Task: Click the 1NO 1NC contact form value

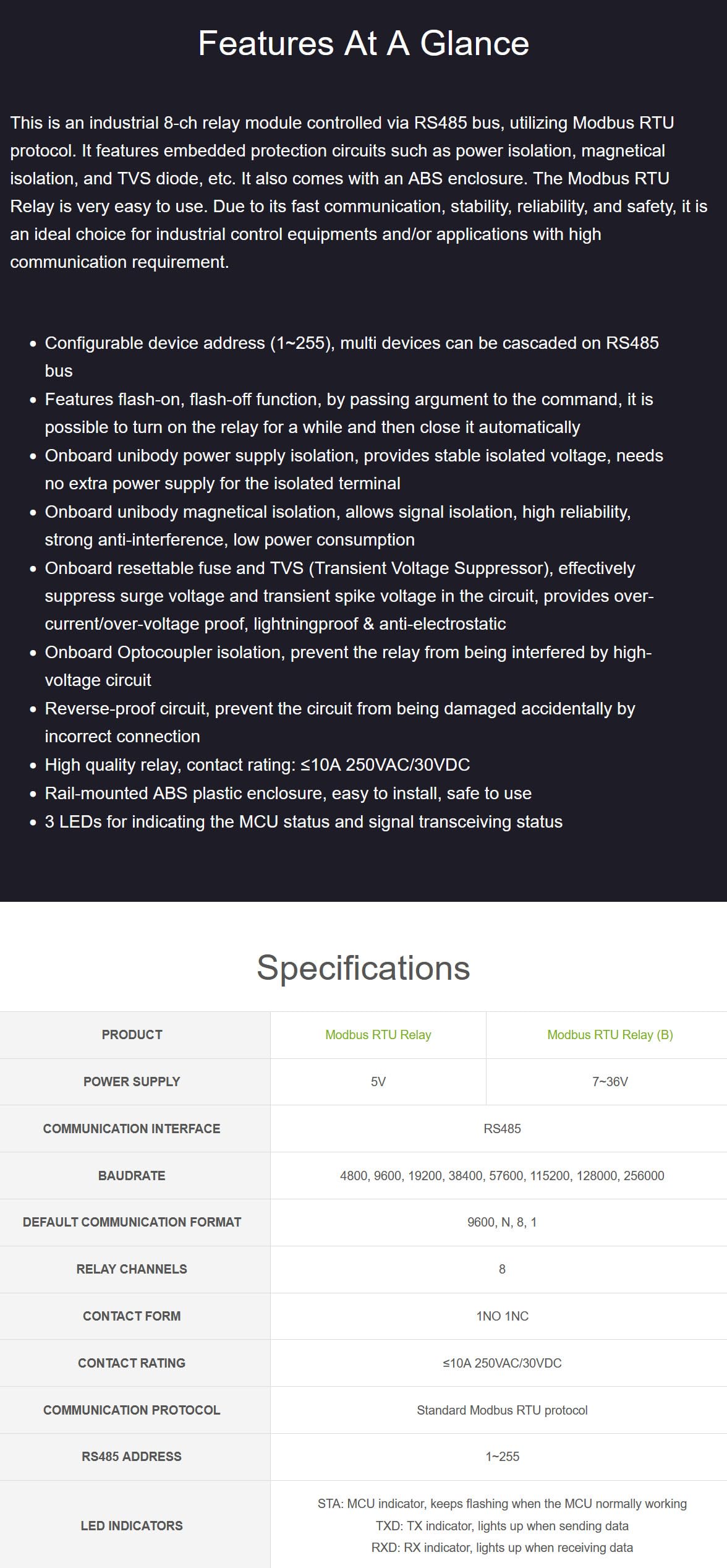Action: [502, 1316]
